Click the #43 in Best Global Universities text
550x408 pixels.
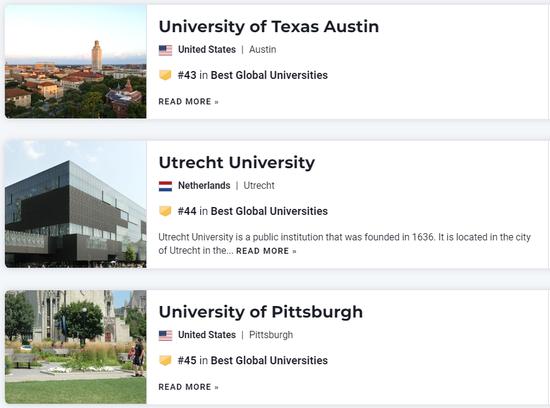[x=253, y=75]
